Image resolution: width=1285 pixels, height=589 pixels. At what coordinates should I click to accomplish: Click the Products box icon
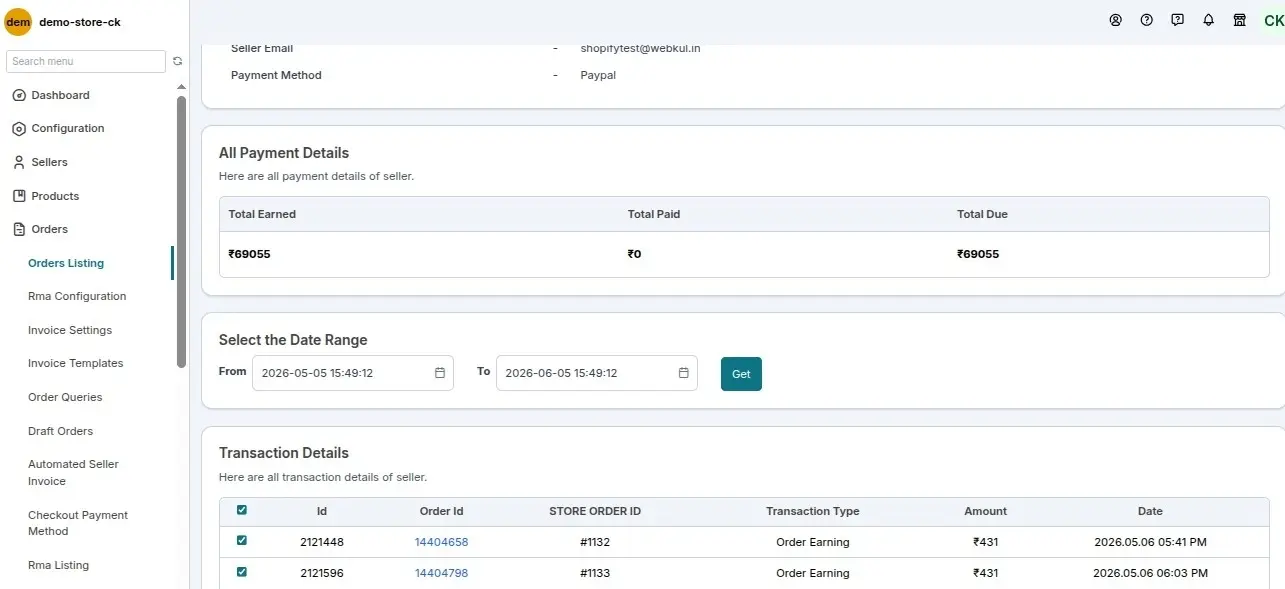pos(18,196)
